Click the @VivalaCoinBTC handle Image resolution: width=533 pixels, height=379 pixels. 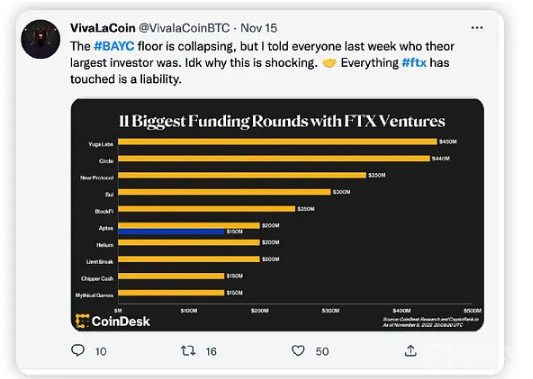(x=184, y=28)
